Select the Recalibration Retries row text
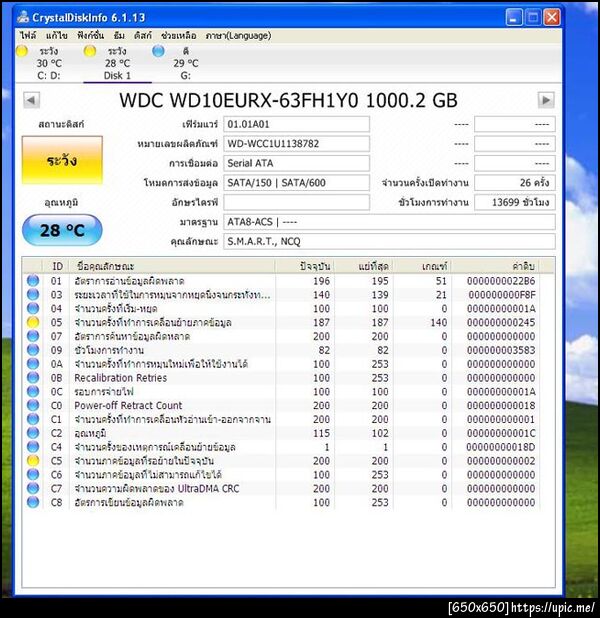The height and width of the screenshot is (618, 600). coord(121,378)
